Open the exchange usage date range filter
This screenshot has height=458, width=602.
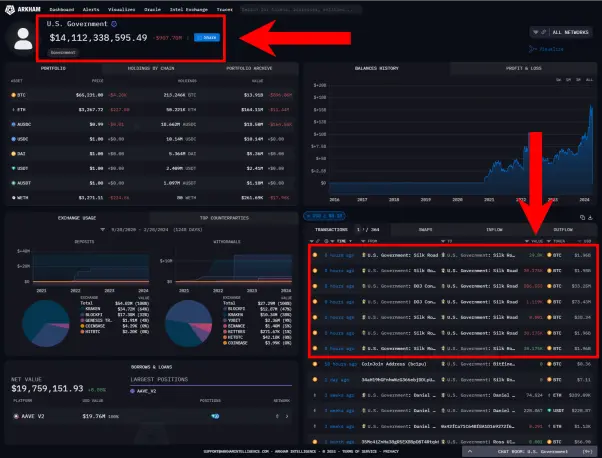click(103, 230)
